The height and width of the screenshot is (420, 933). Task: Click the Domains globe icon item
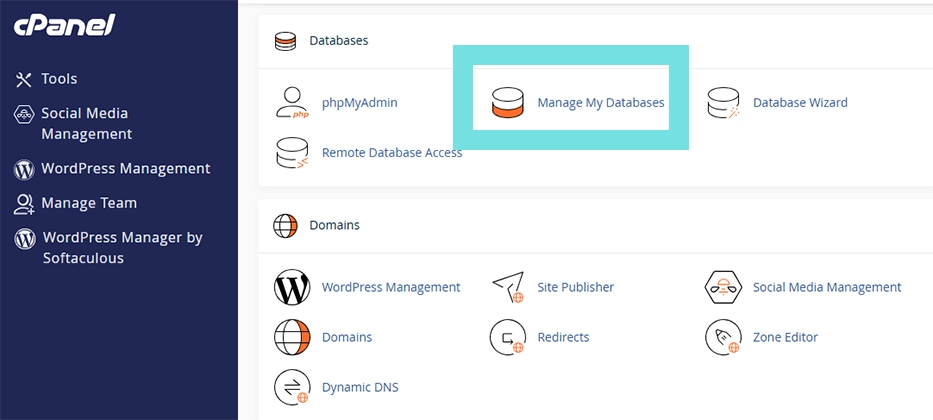click(292, 337)
